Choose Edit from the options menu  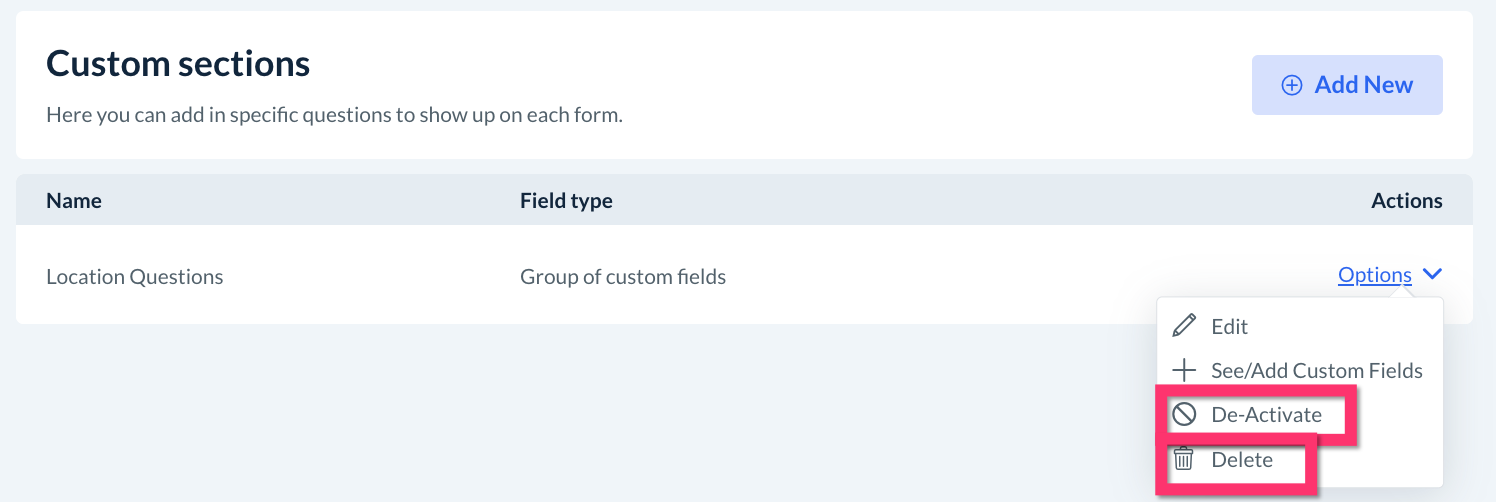point(1229,327)
